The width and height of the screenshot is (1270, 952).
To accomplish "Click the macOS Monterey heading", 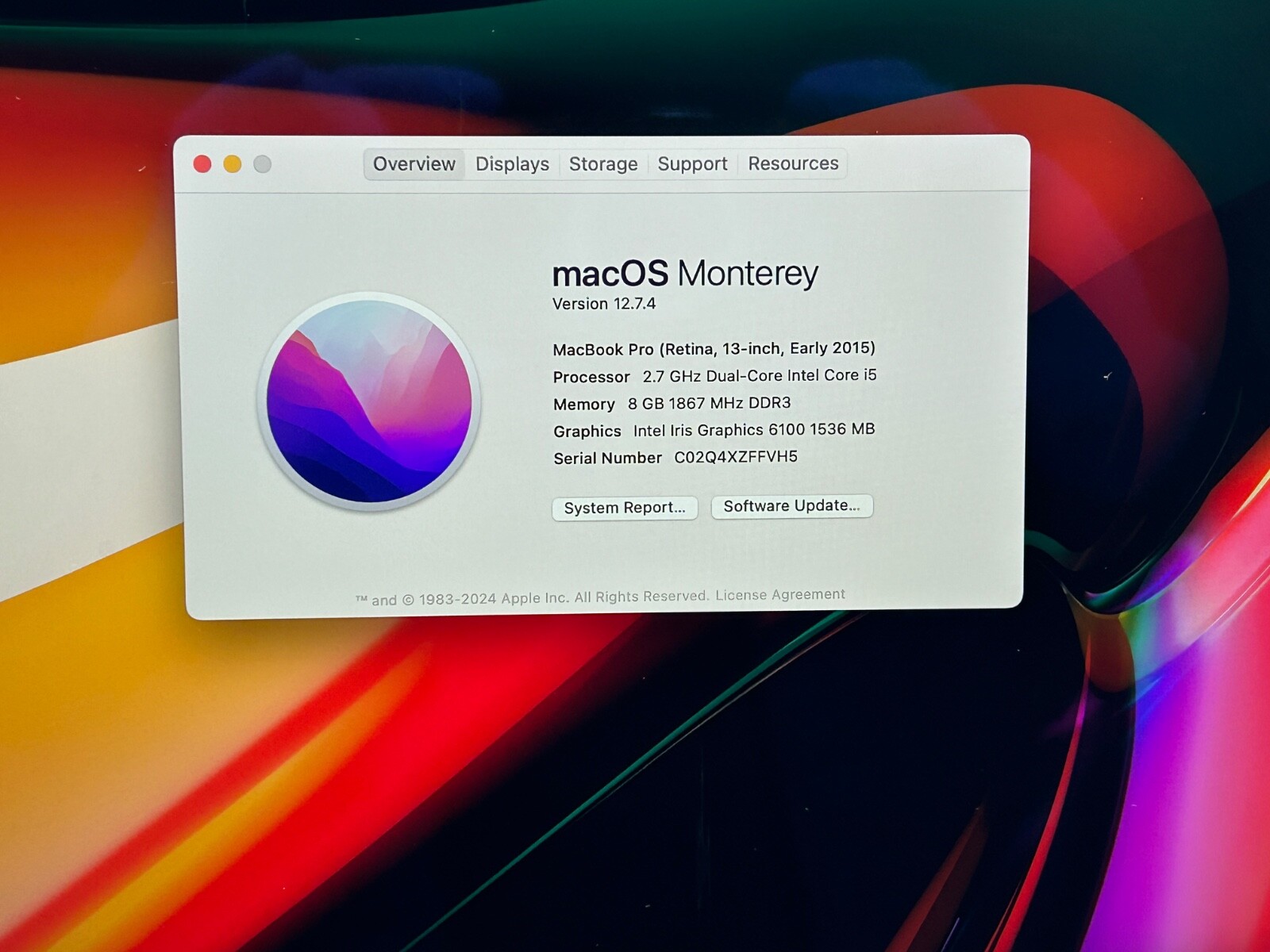I will pyautogui.click(x=685, y=274).
